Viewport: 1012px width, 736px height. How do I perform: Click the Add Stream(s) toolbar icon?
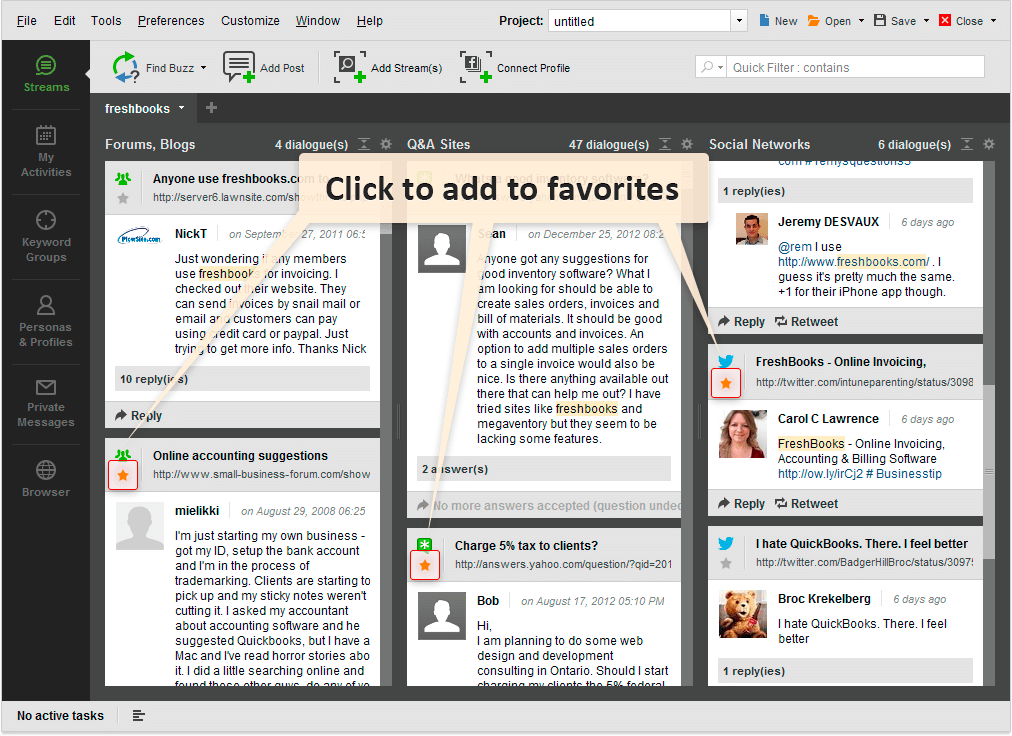pyautogui.click(x=350, y=68)
